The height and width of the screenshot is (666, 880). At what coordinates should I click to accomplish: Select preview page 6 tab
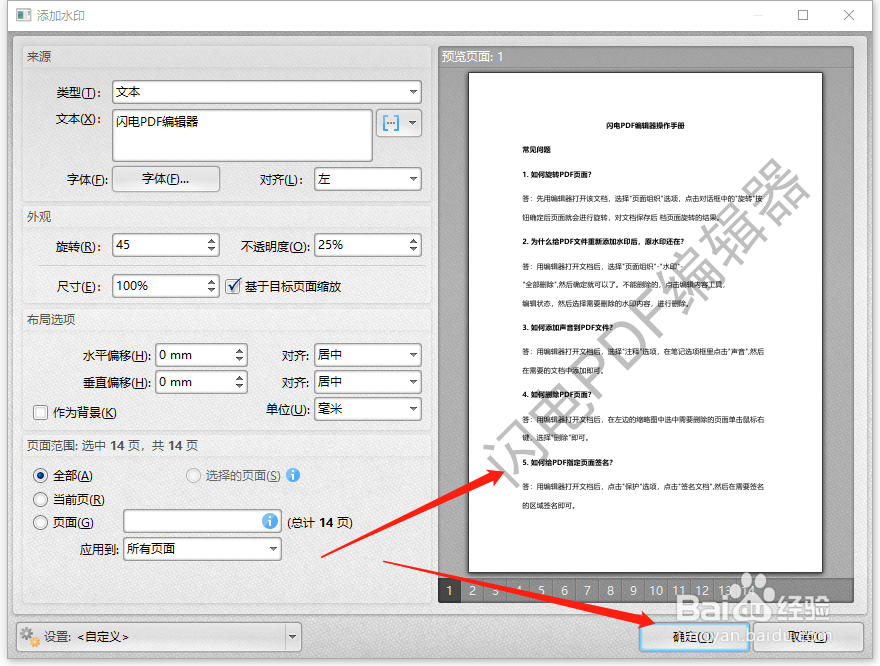pos(565,590)
